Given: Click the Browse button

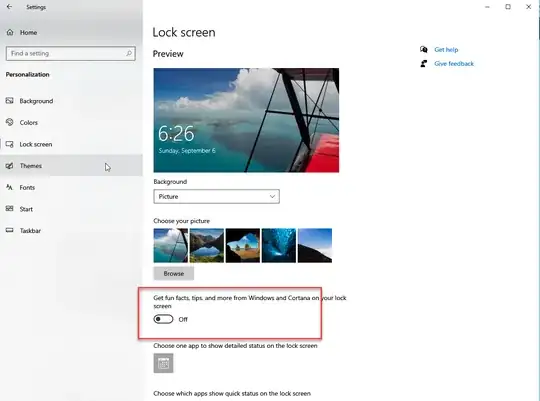Looking at the screenshot, I should 174,274.
